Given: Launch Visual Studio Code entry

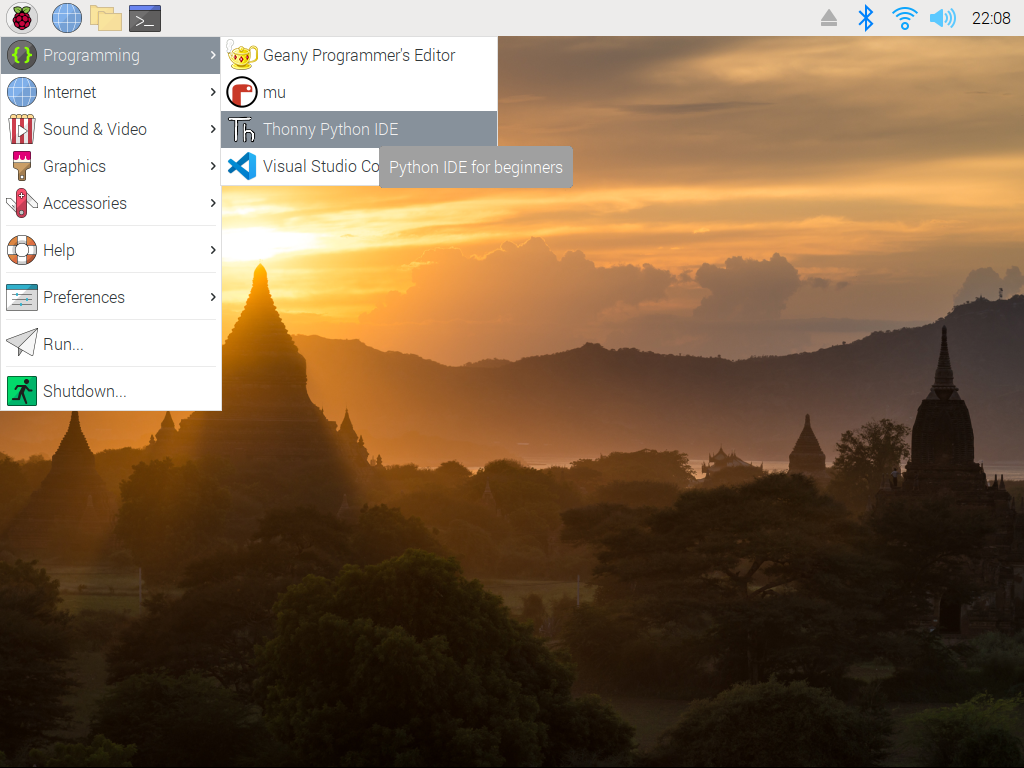Looking at the screenshot, I should click(300, 166).
